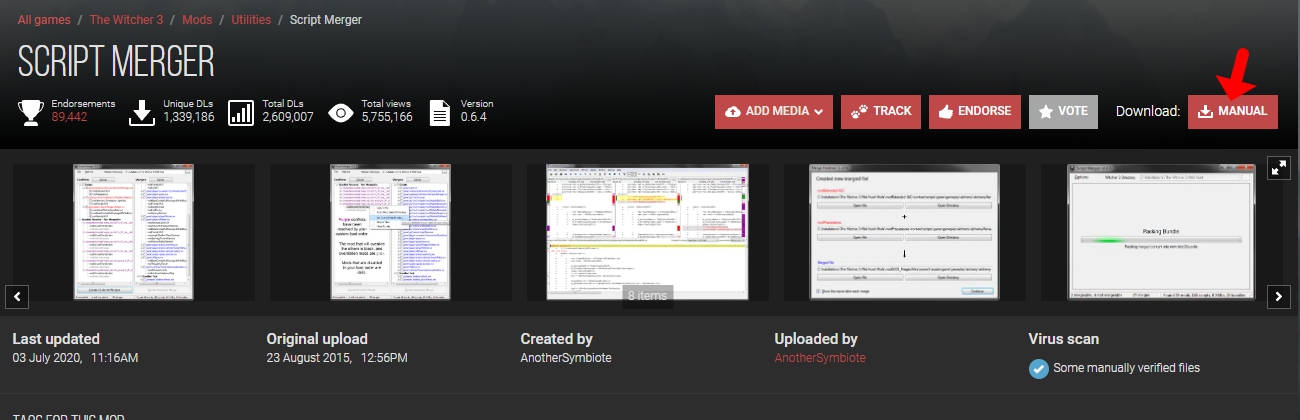Show next gallery images with right arrow
The height and width of the screenshot is (420, 1300).
pyautogui.click(x=1279, y=296)
